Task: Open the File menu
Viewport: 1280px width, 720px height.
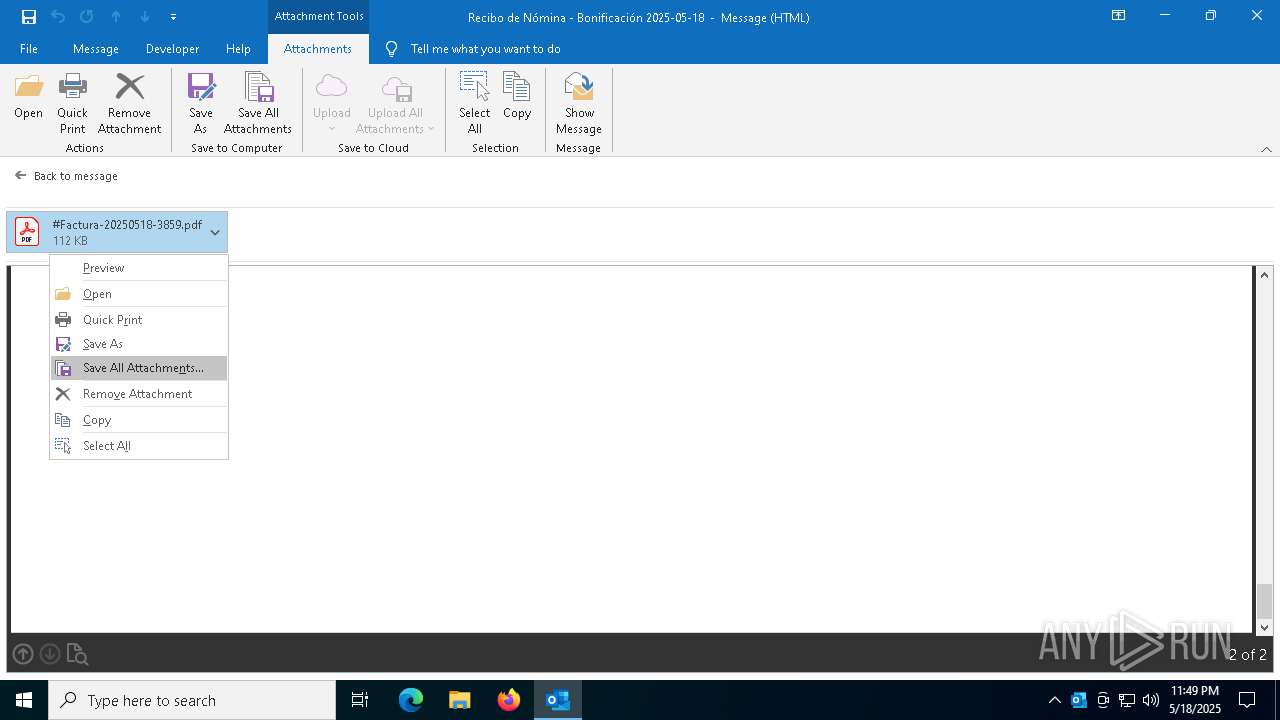Action: point(29,49)
